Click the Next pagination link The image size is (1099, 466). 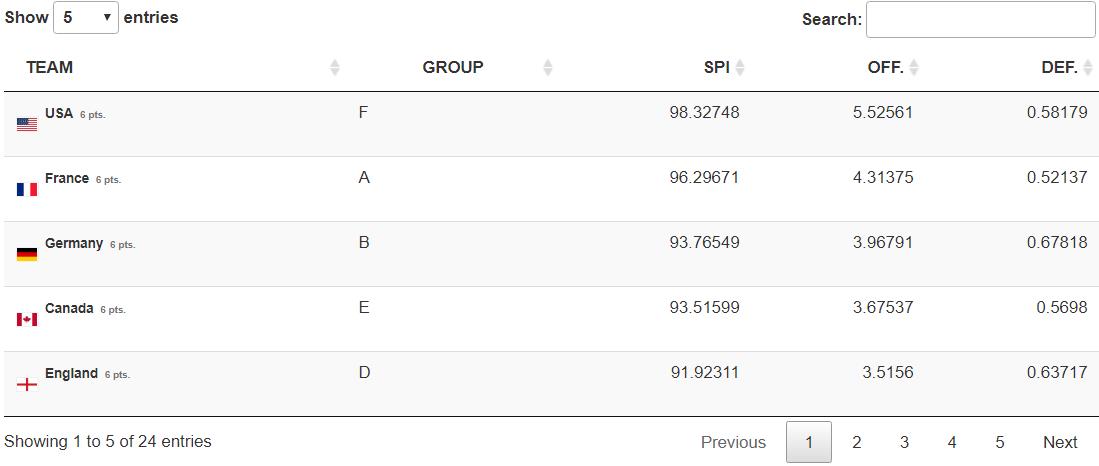[x=1060, y=442]
